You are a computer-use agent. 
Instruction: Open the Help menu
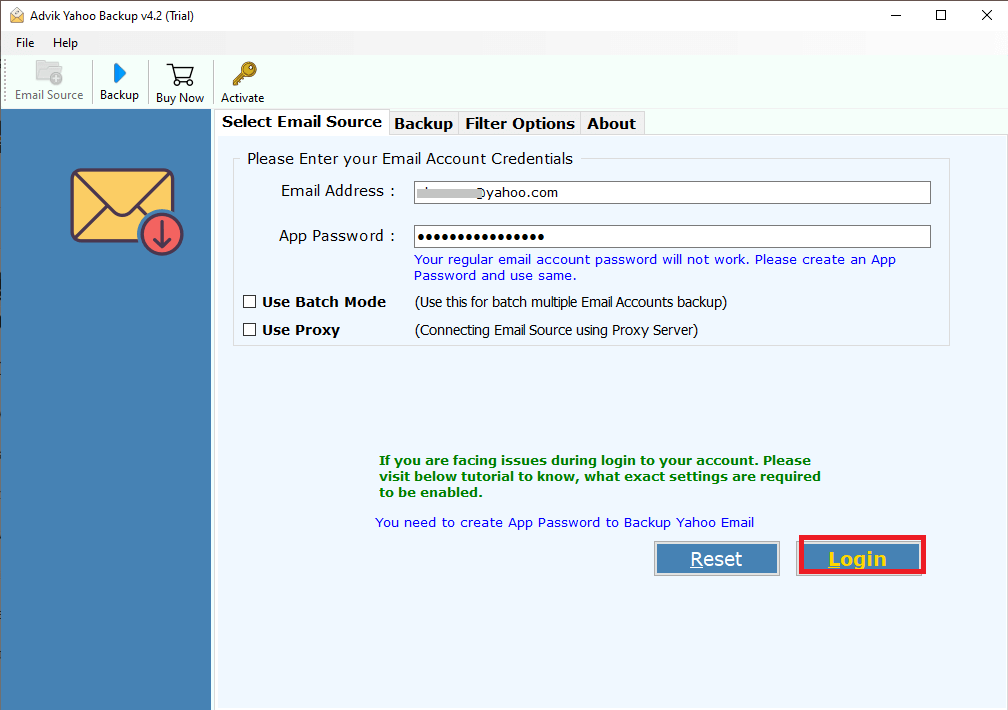65,43
